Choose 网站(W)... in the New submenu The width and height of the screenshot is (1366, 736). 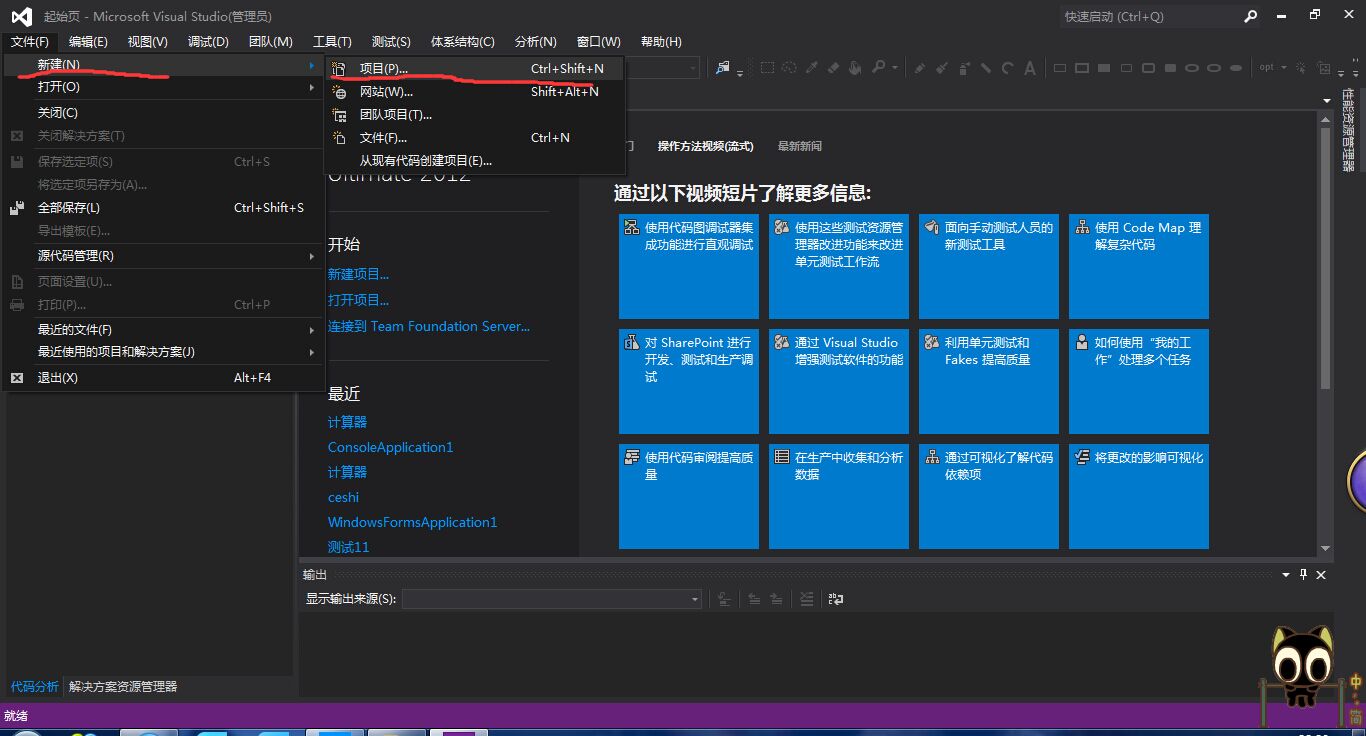pos(475,92)
